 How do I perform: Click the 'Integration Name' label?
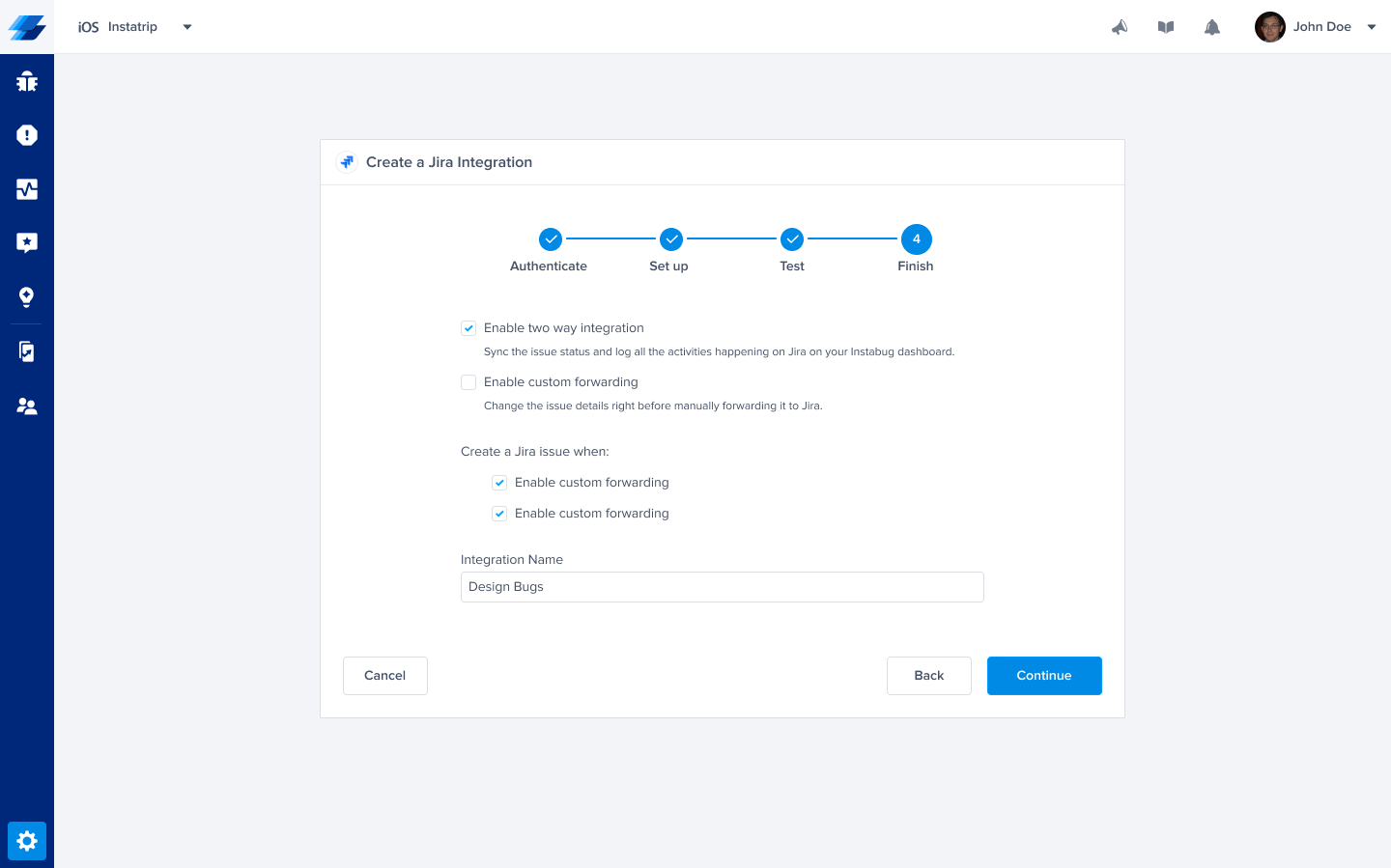(x=512, y=560)
